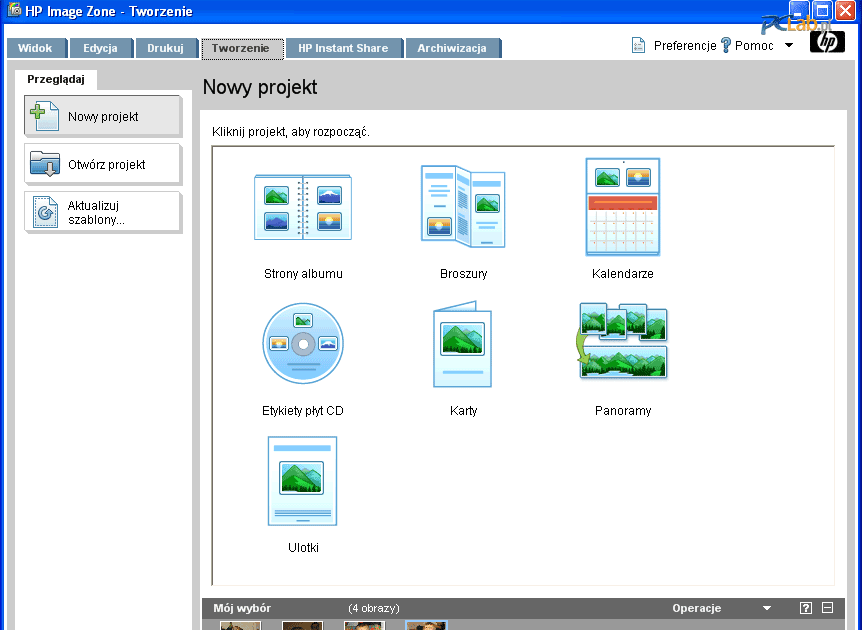Select the Tworzenie tab

[x=242, y=48]
